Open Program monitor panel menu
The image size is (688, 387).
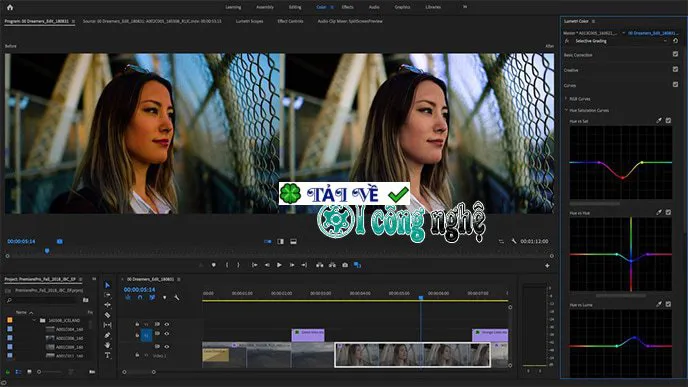pos(73,21)
